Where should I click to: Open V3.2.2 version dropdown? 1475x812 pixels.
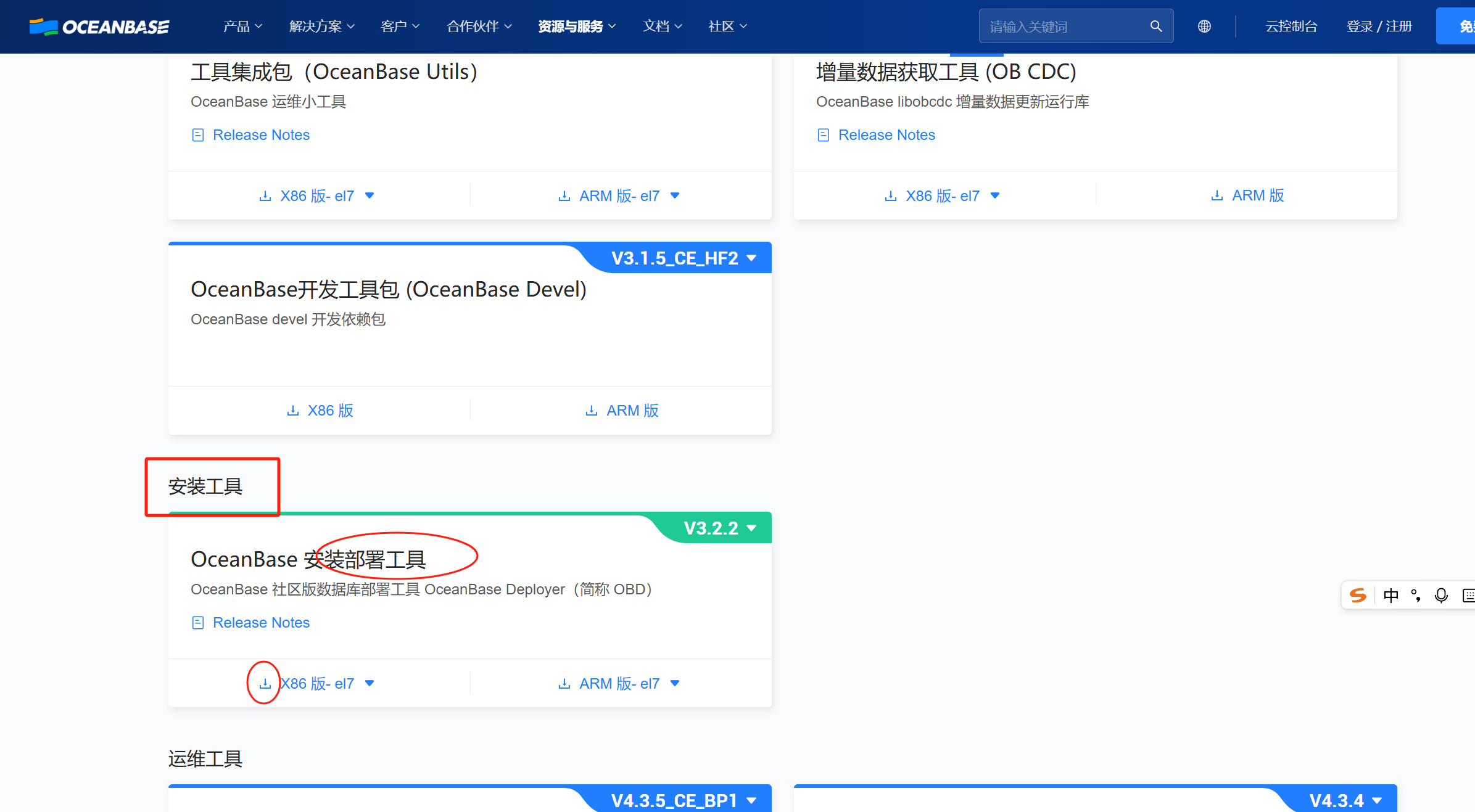coord(720,528)
